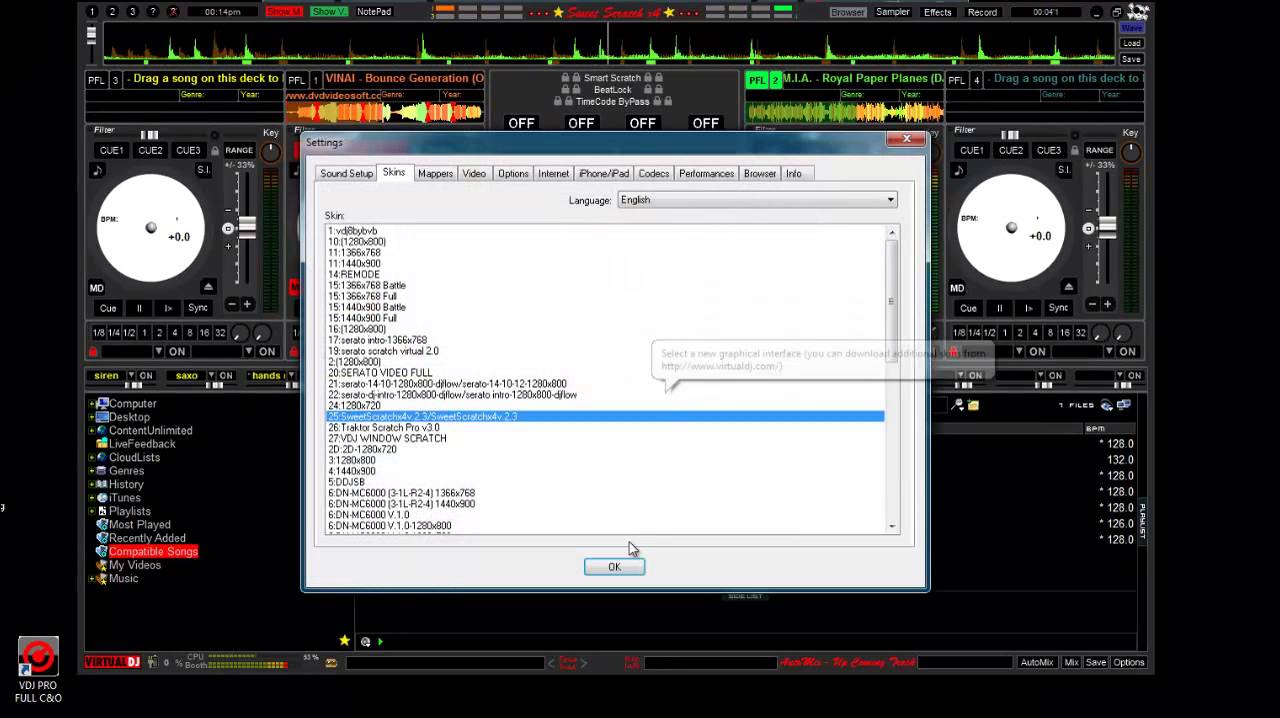Toggle PFL on deck 3
1280x718 pixels.
click(x=96, y=80)
